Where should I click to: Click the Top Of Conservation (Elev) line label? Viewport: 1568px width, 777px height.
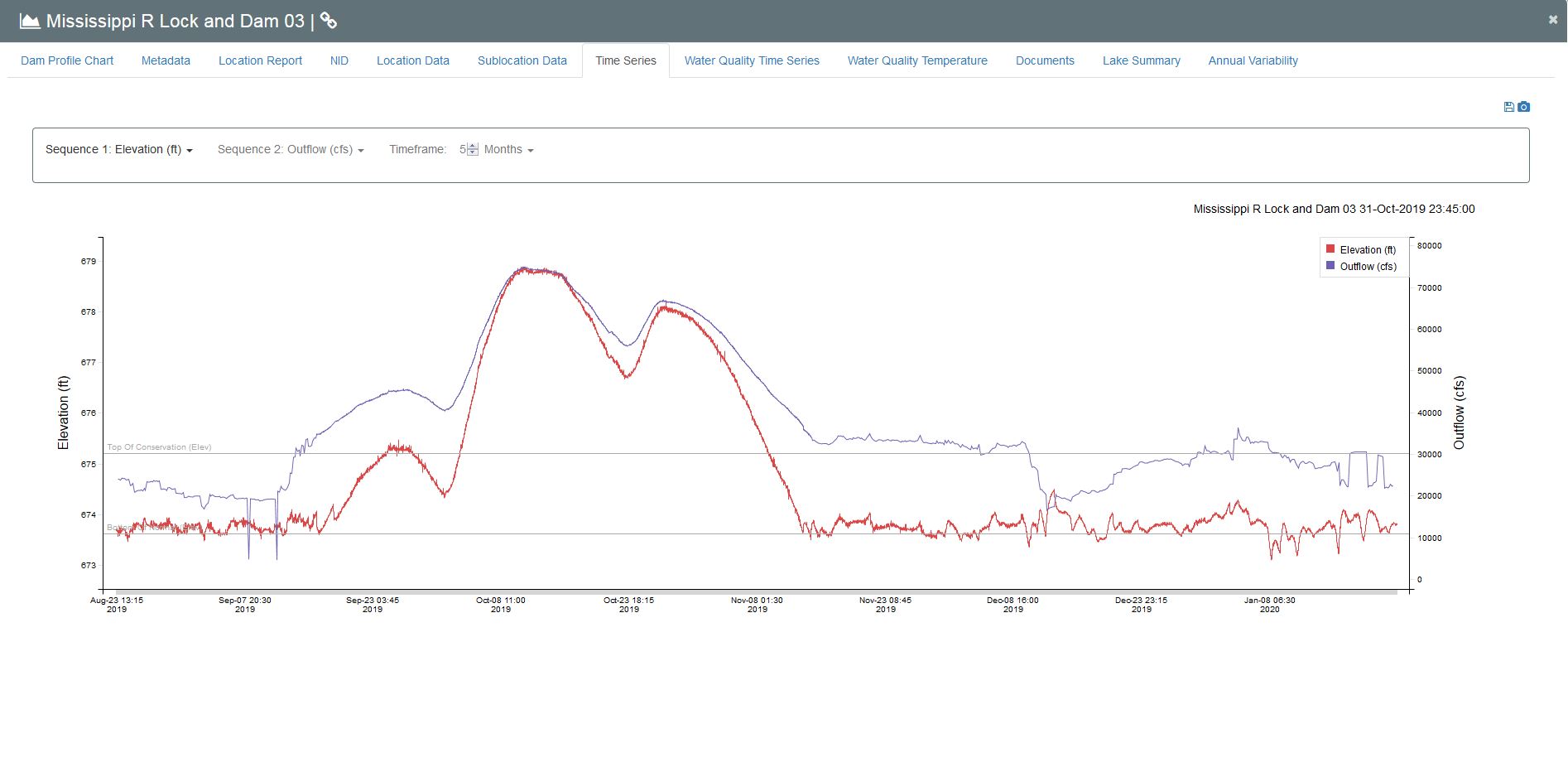[159, 447]
